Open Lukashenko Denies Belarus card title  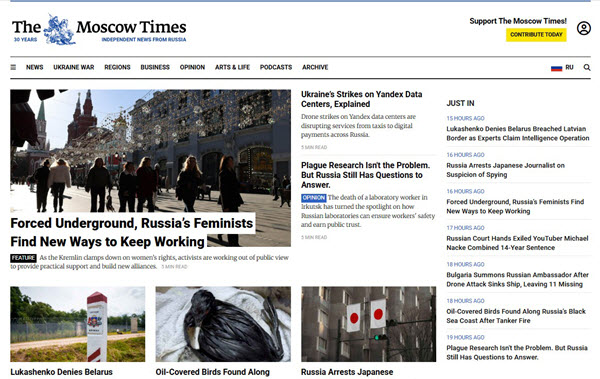pyautogui.click(x=62, y=372)
